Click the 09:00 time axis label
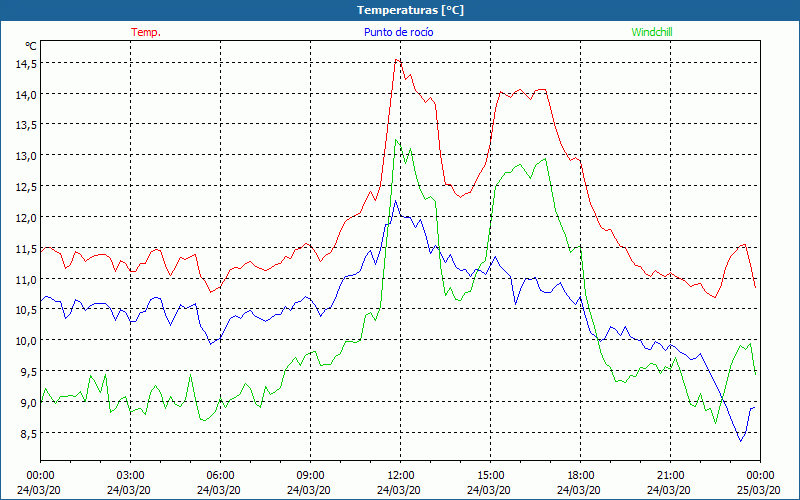Viewport: 800px width, 500px height. click(311, 476)
